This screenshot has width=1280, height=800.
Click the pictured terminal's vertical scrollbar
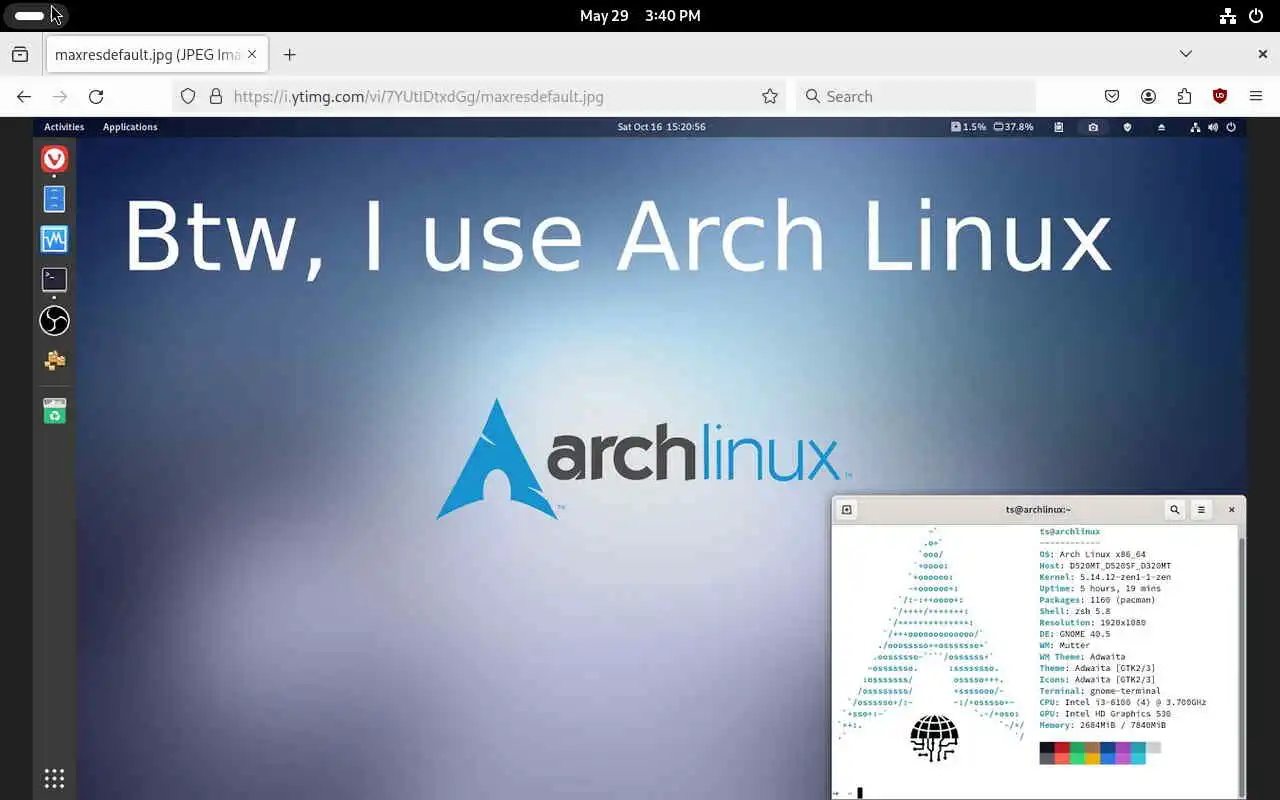pyautogui.click(x=1242, y=660)
